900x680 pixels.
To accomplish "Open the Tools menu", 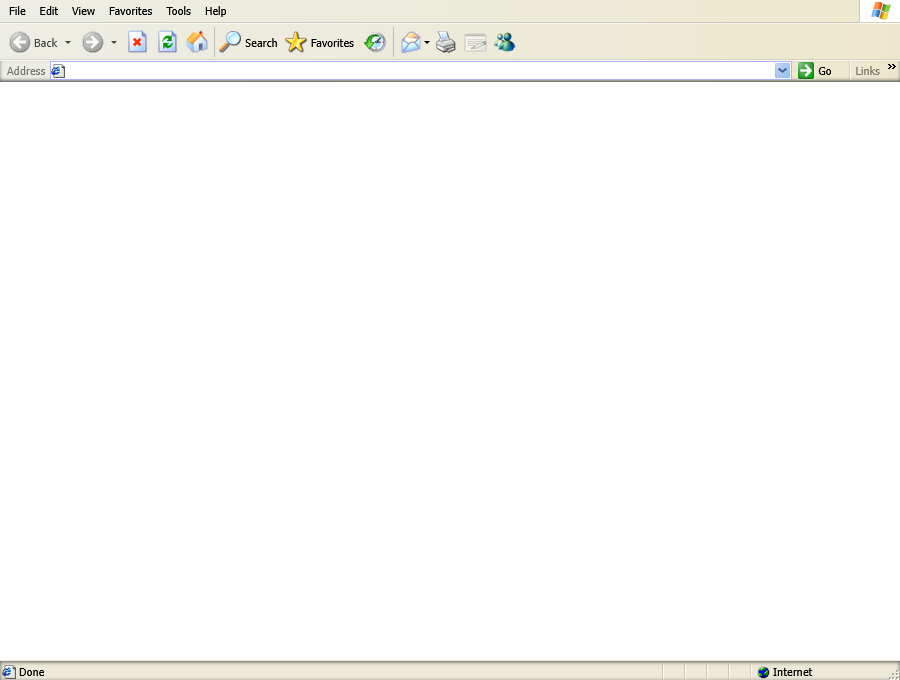I will (178, 11).
